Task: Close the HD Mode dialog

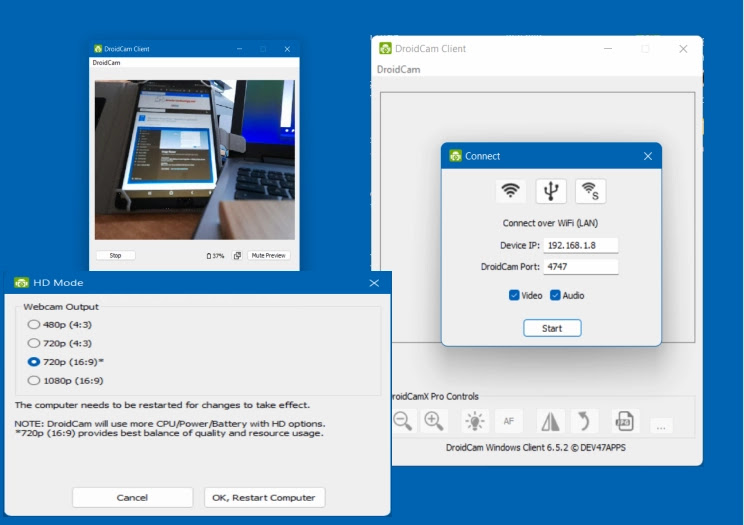Action: tap(374, 283)
